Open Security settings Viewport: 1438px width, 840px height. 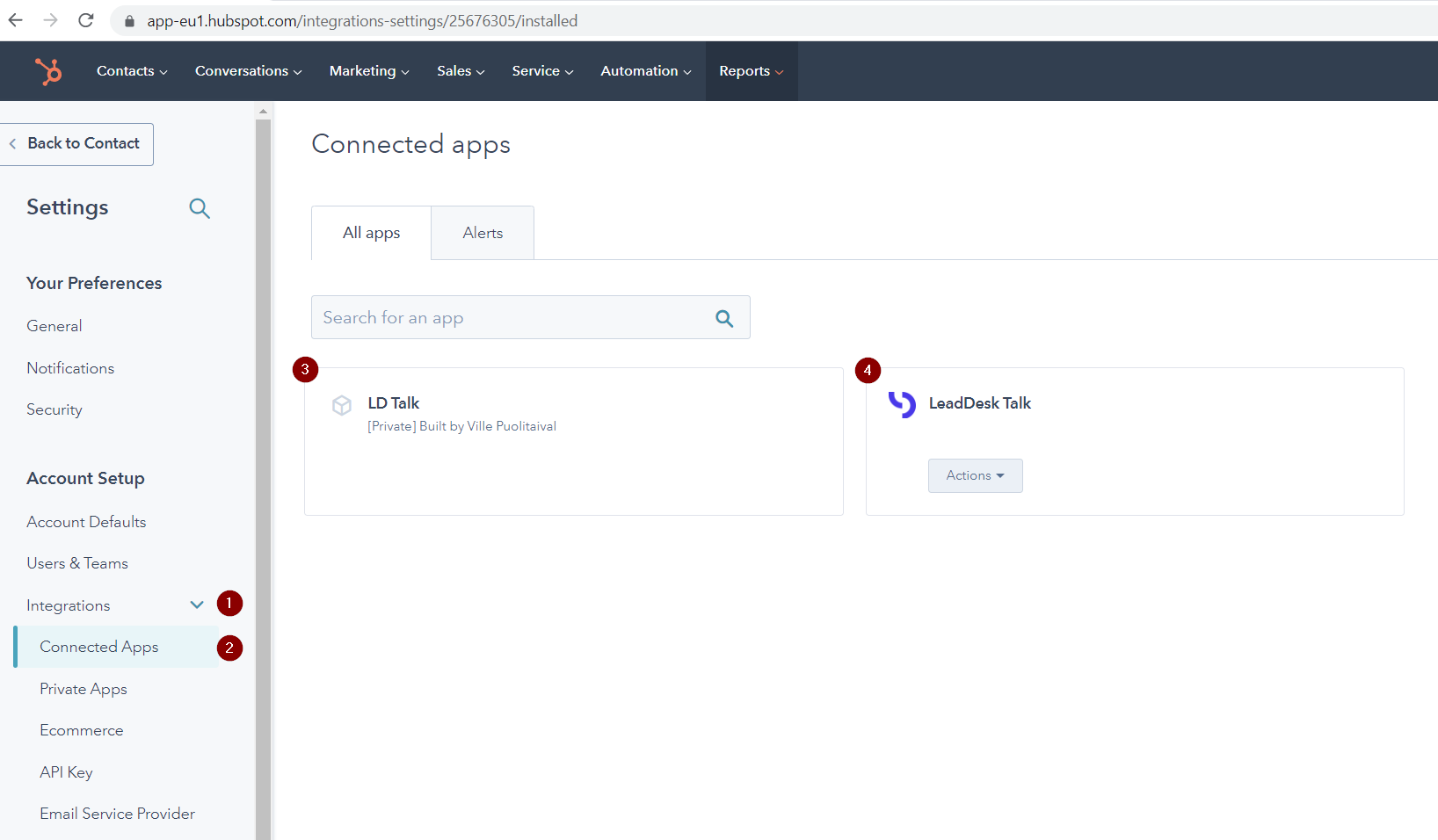54,409
